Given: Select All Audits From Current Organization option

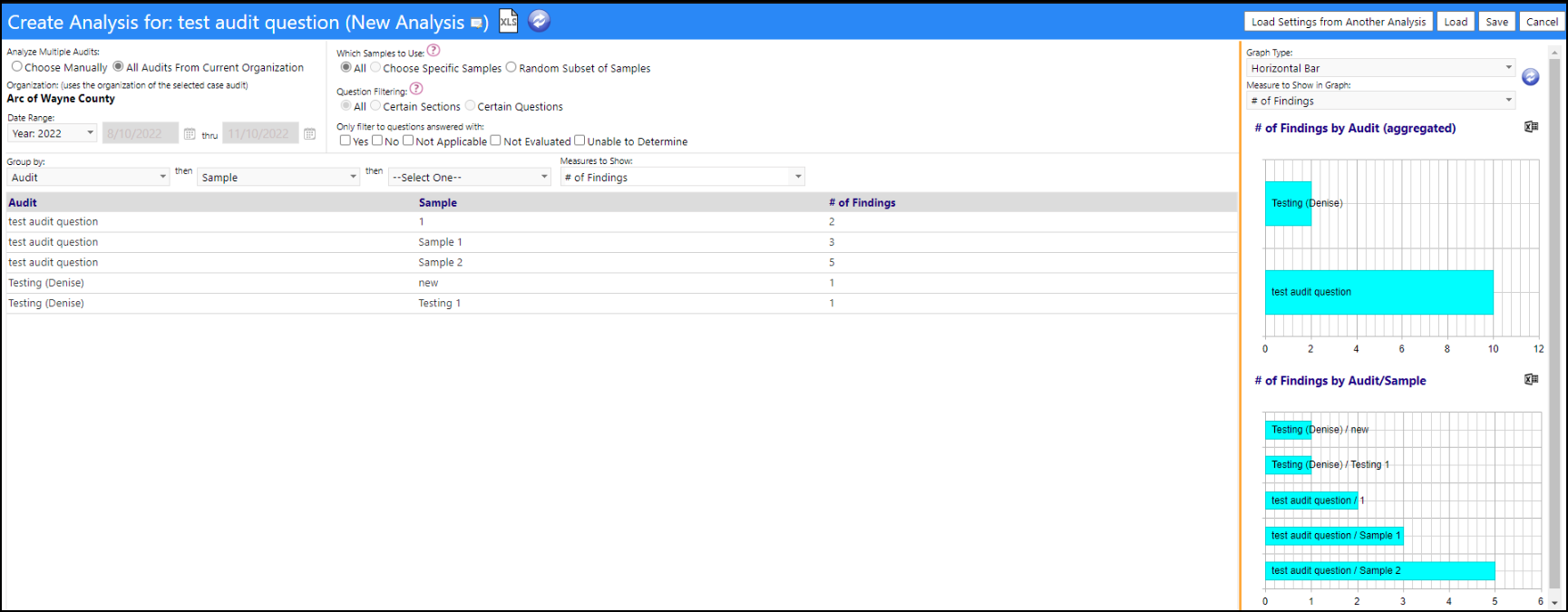Looking at the screenshot, I should coord(118,66).
